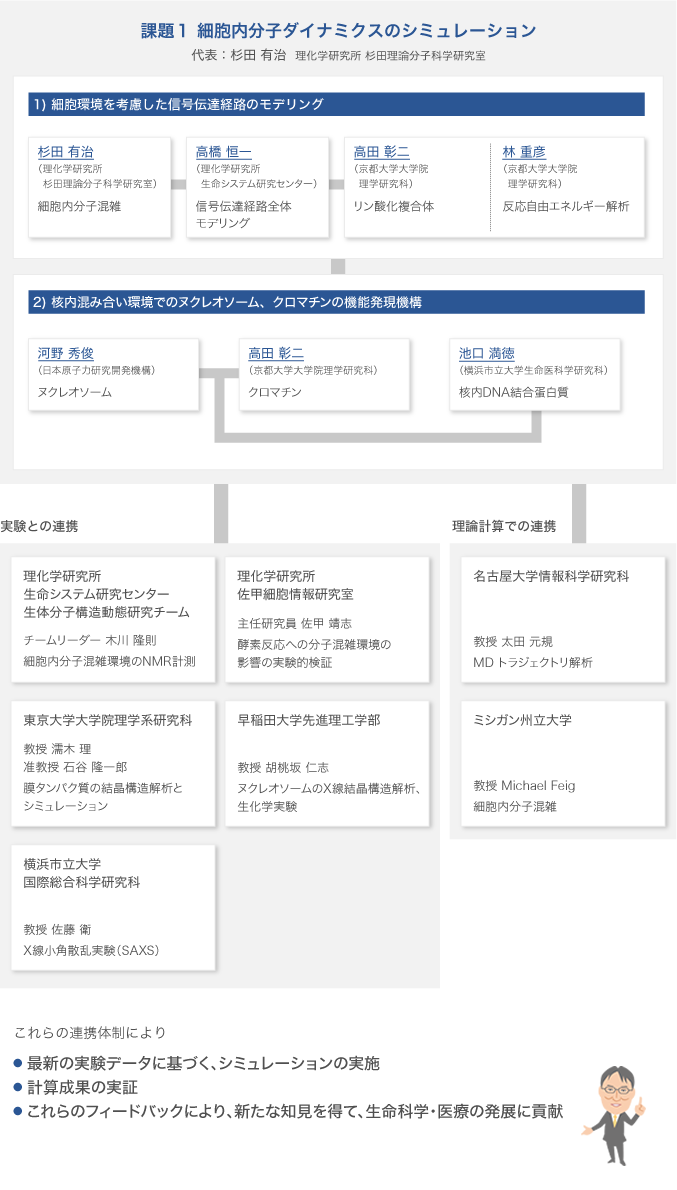Click the heading 課題1 細胞内分子ダイナミクスのシミュレーション
This screenshot has height=1190, width=677.
(338, 31)
